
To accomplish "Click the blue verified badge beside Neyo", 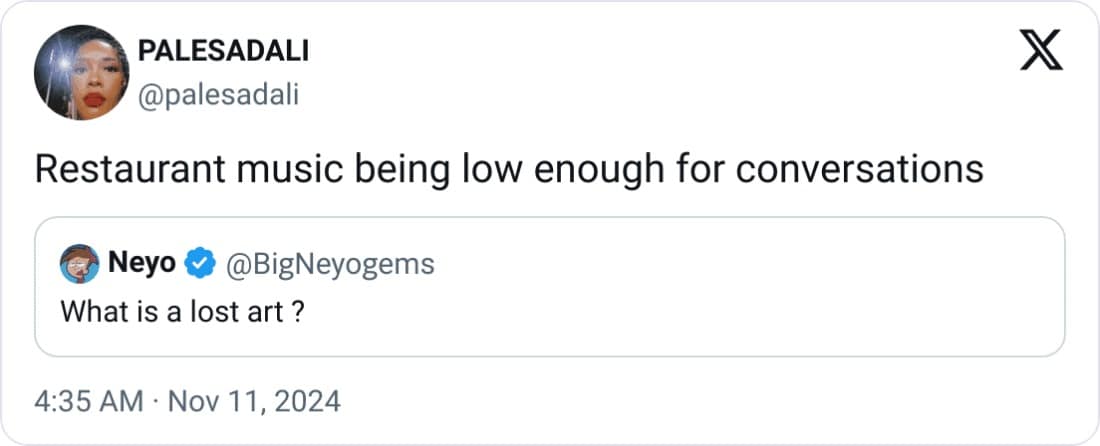I will point(200,264).
